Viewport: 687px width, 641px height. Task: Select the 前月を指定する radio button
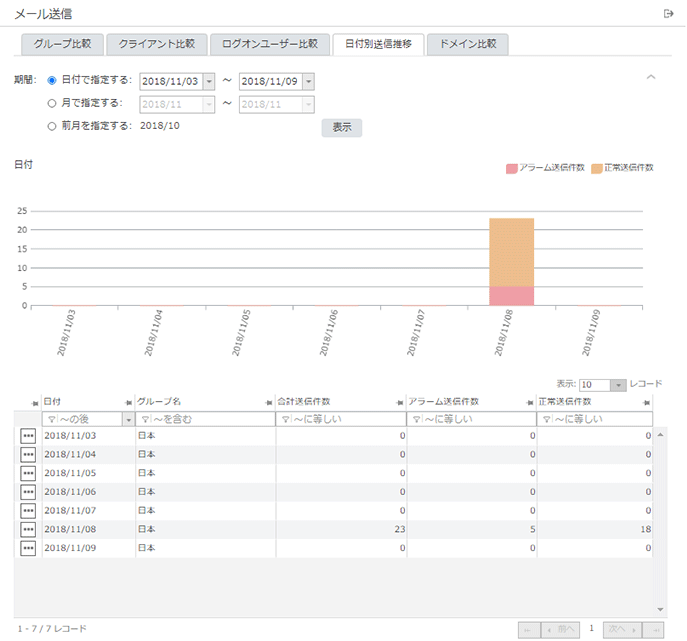(52, 126)
